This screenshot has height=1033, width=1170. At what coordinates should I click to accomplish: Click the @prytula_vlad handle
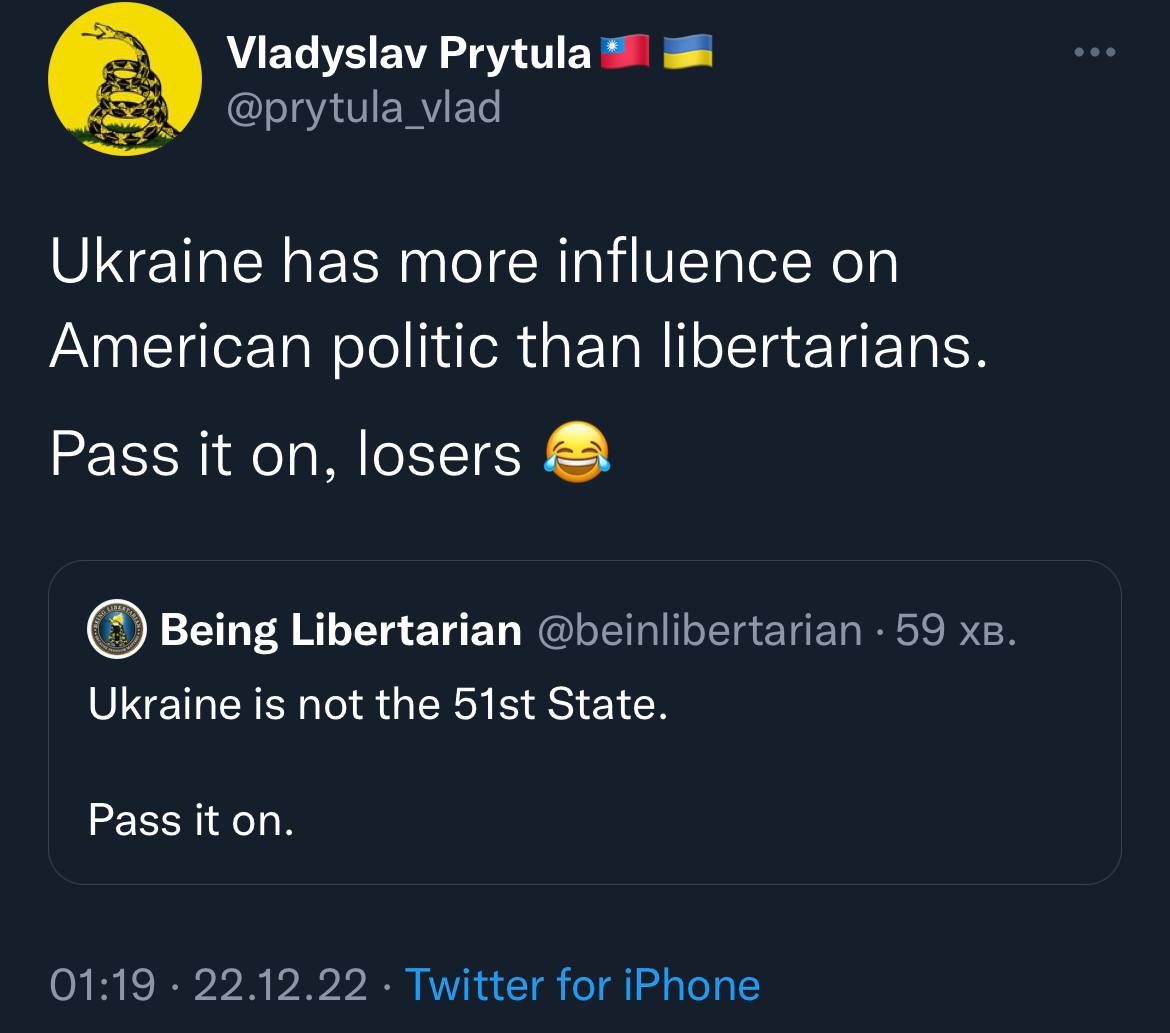[x=364, y=106]
